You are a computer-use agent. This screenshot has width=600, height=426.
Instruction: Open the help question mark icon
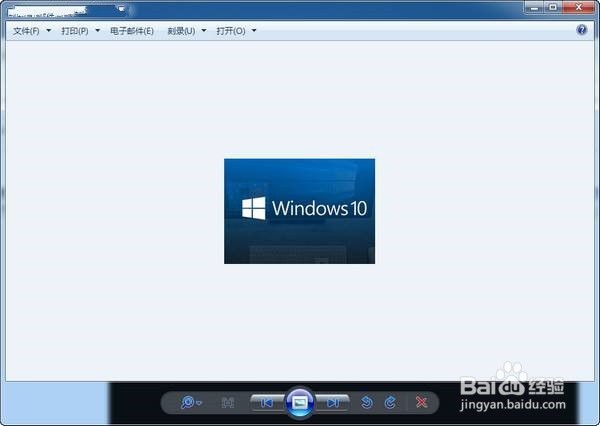pos(582,30)
